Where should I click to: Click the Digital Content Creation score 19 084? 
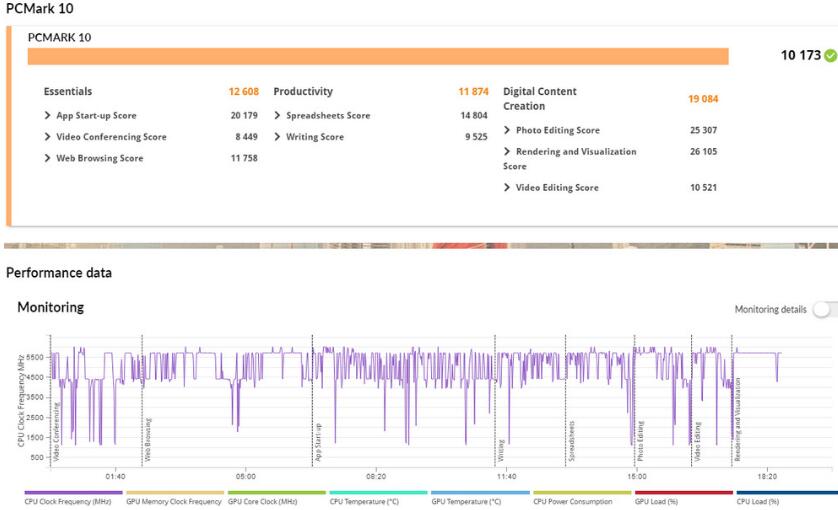[702, 99]
